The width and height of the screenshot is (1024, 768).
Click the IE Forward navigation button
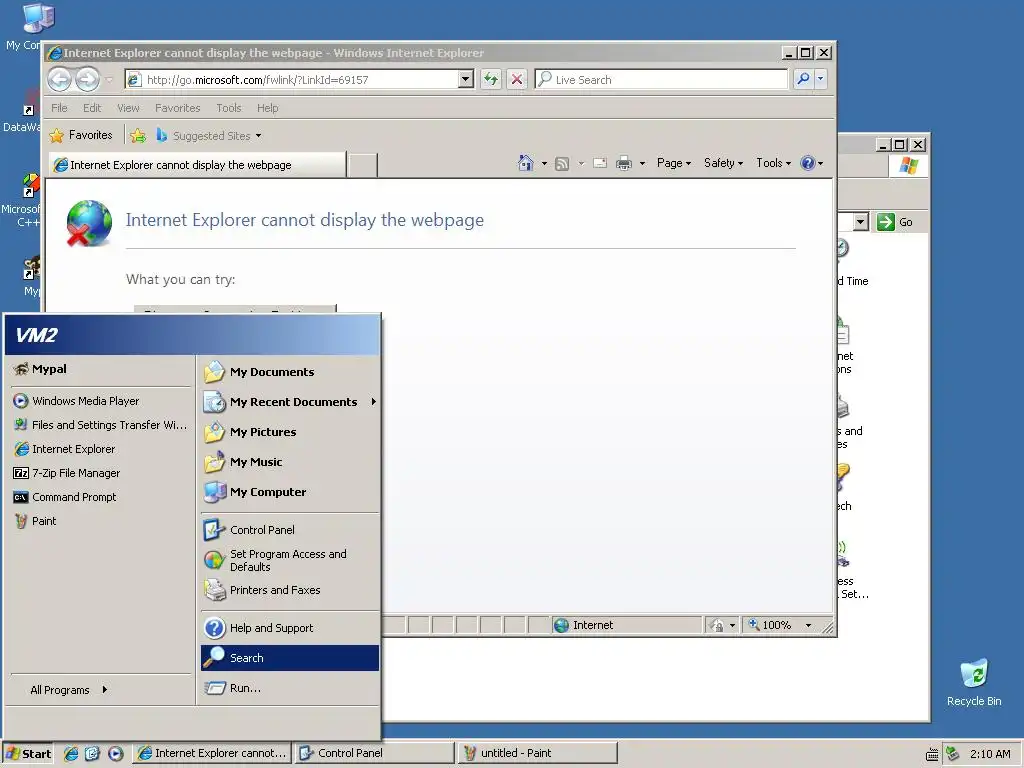tap(87, 80)
